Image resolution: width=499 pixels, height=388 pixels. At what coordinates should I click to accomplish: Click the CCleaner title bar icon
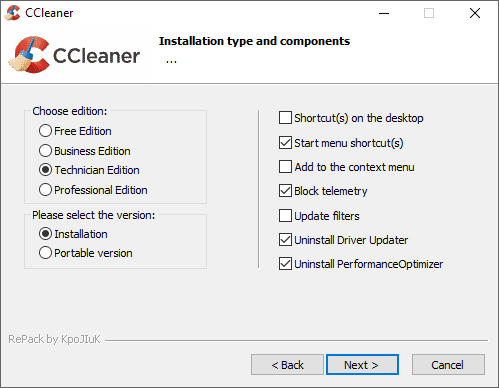pyautogui.click(x=13, y=13)
